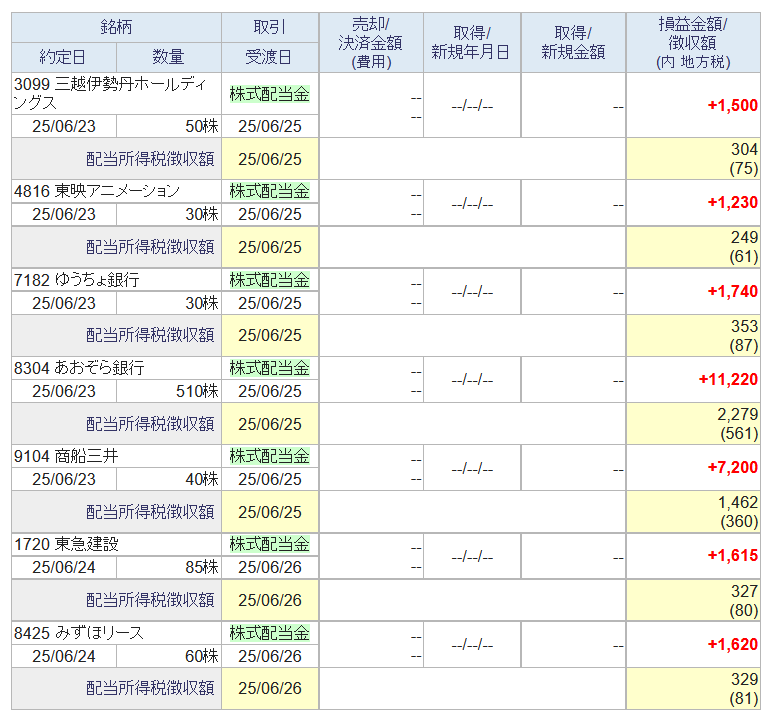This screenshot has width=773, height=727.
Task: Click 株式配当金 label in 東急建設 row
Action: click(270, 545)
